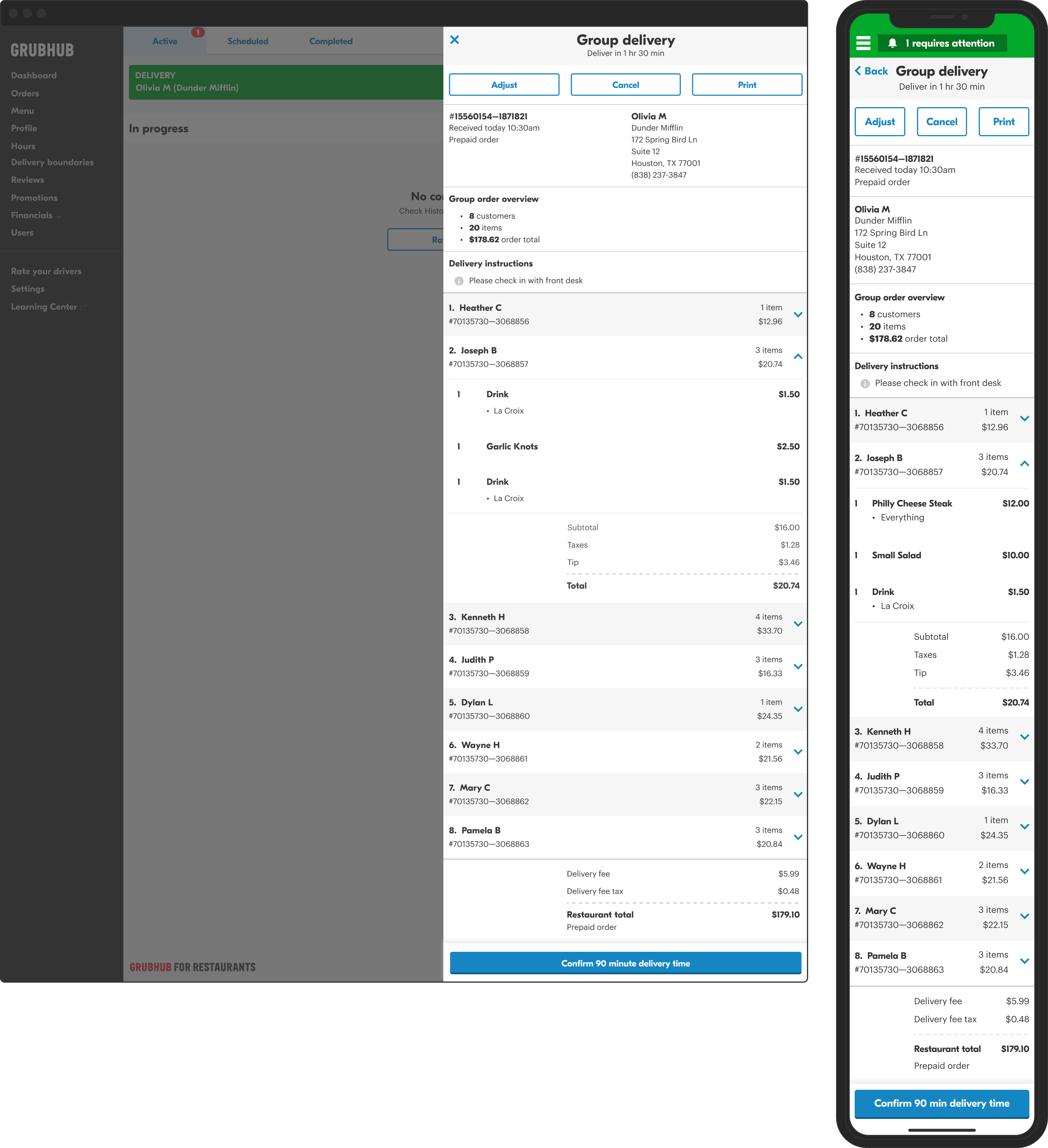This screenshot has height=1148, width=1048.
Task: Switch to the Completed tab
Action: 330,41
